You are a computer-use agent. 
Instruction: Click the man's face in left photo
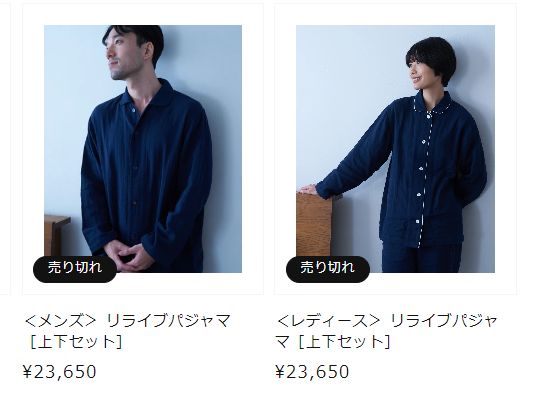tap(125, 56)
